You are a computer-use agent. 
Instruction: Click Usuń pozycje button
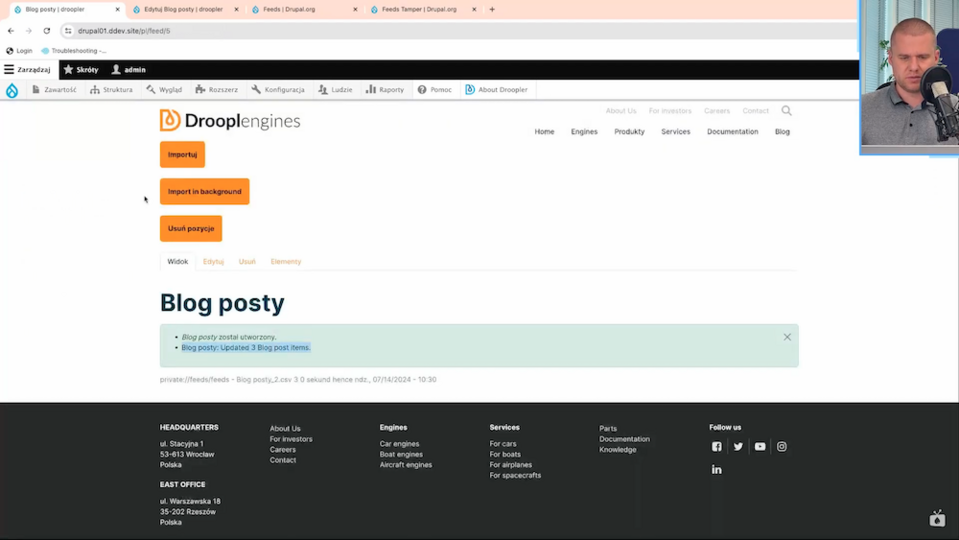(191, 228)
